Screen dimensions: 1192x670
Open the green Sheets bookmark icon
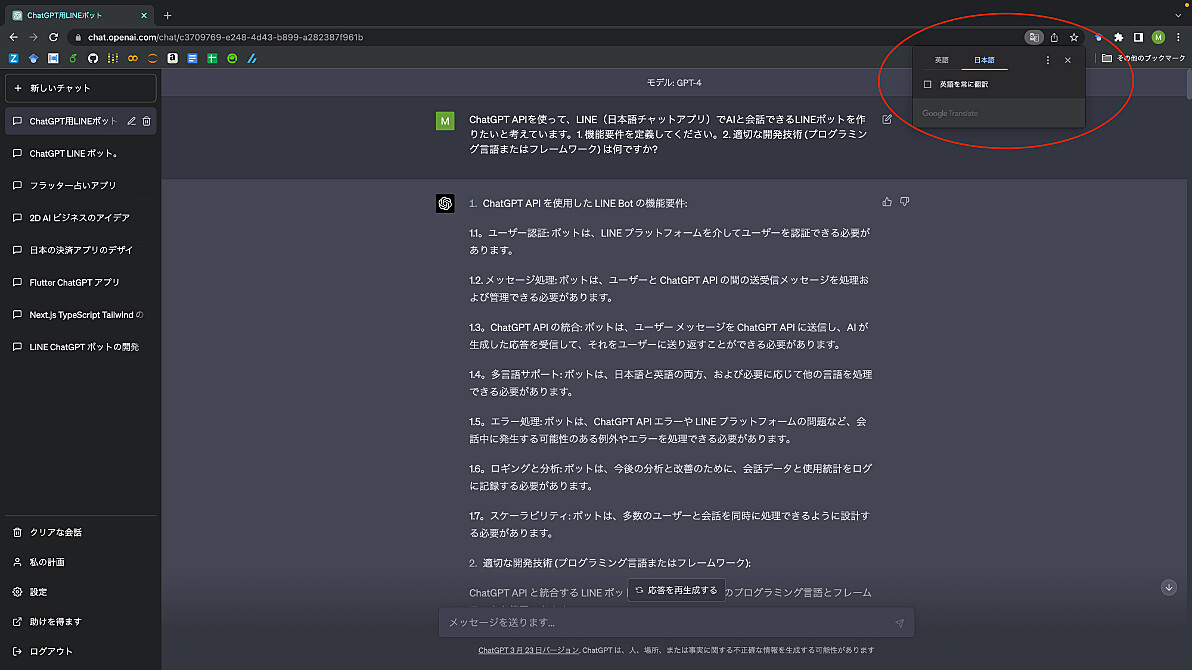(212, 58)
